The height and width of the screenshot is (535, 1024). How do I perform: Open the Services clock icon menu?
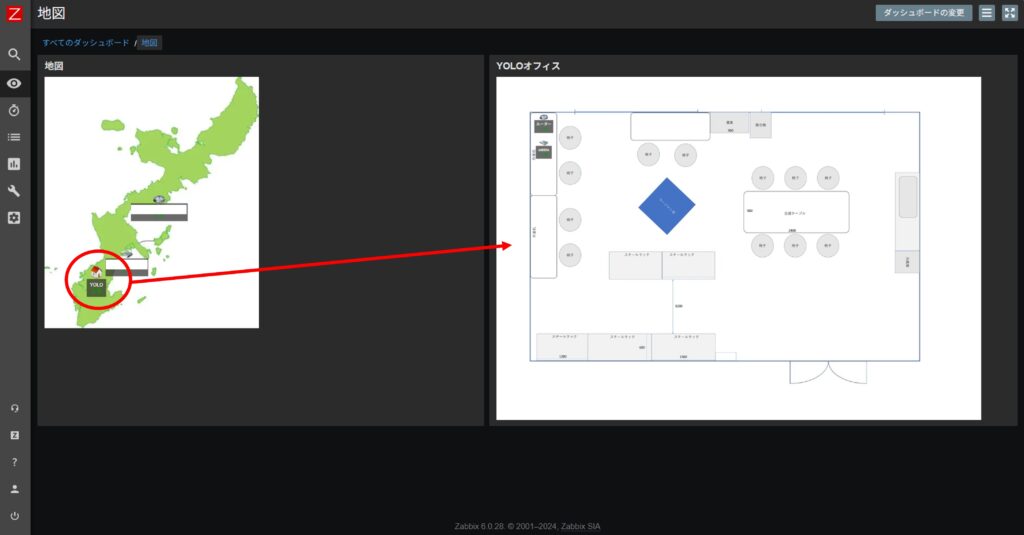pos(14,110)
